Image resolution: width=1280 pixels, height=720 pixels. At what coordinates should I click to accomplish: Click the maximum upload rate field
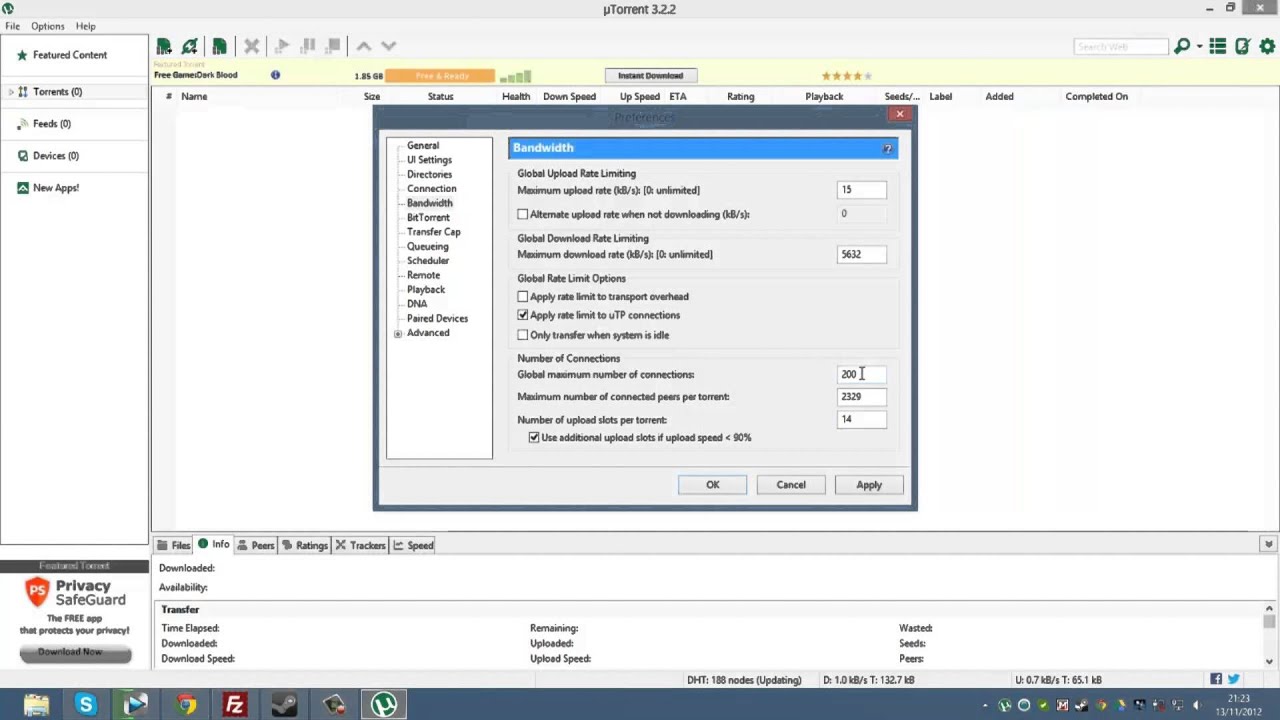click(x=861, y=190)
